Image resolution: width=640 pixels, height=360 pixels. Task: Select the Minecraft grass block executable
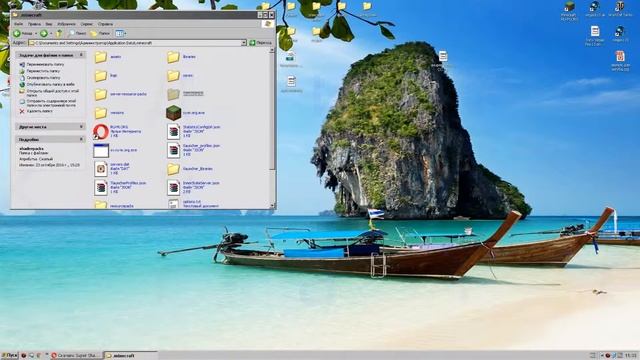(x=173, y=113)
